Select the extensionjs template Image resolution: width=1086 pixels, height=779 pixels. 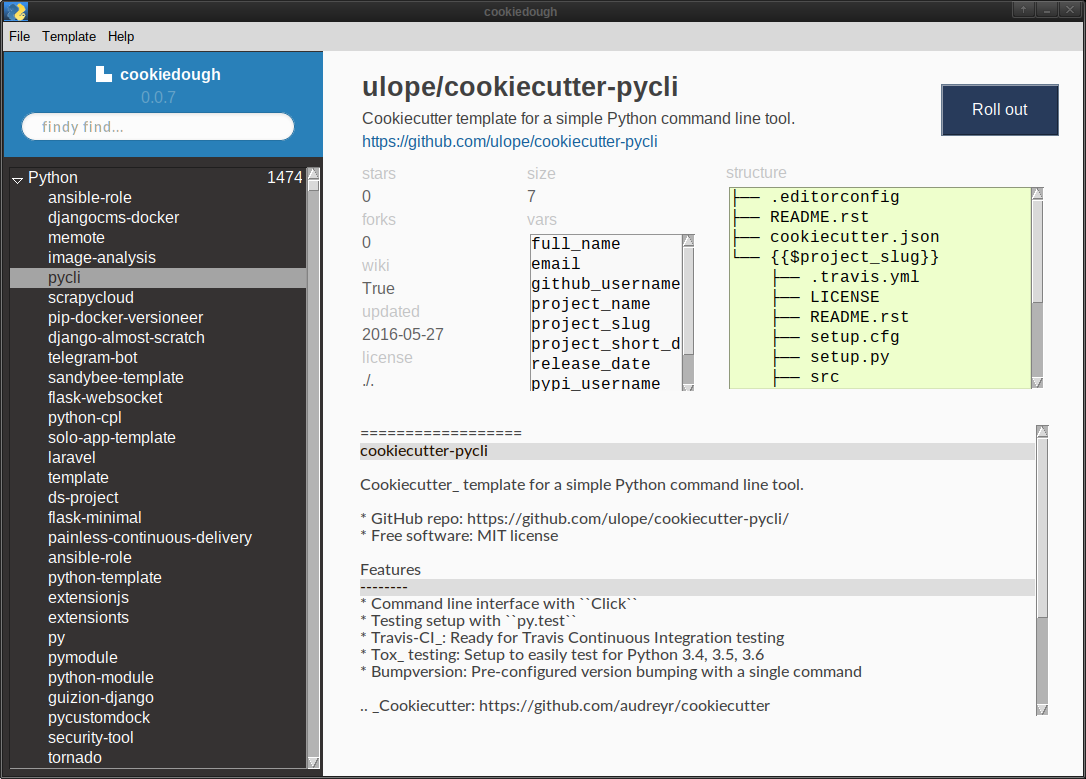coord(88,598)
